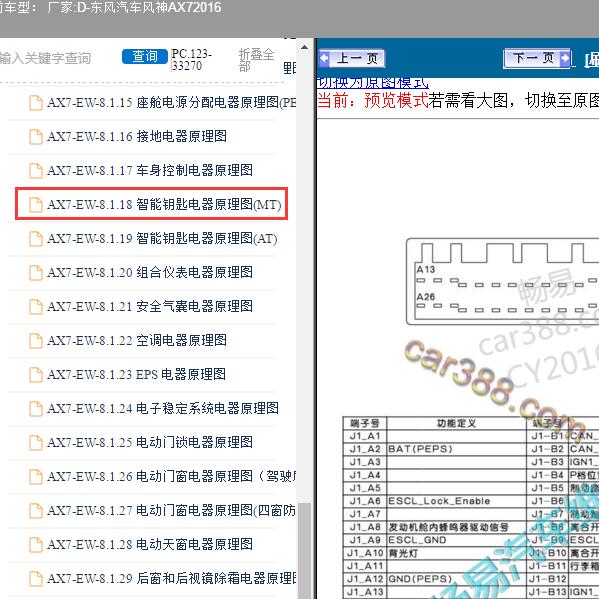Open AX7-EW-8.1.27 电动门窗电器原理图(四窗防
Screen dimensions: 599x599
click(172, 510)
